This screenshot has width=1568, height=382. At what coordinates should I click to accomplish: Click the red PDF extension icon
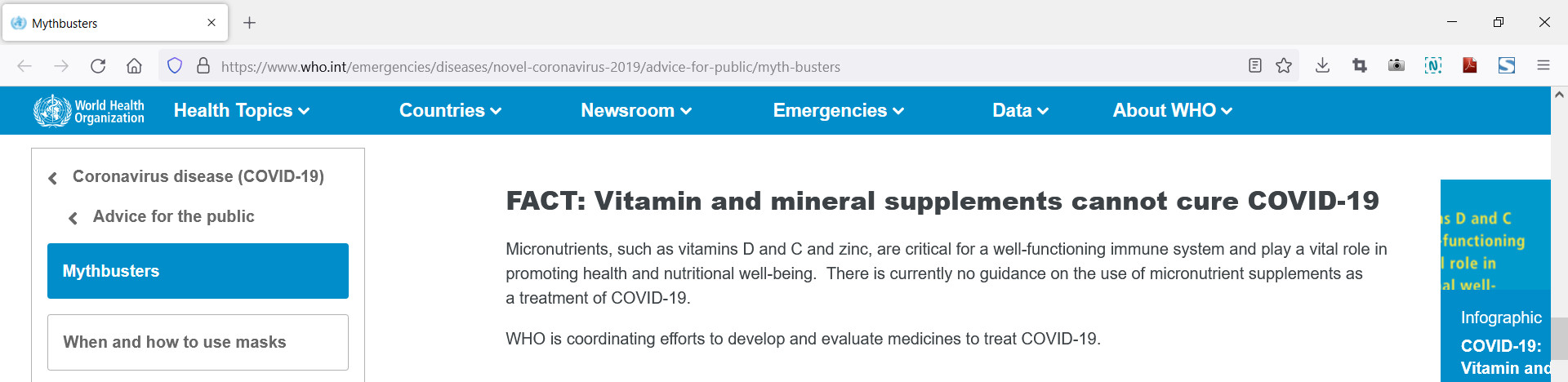[1470, 66]
